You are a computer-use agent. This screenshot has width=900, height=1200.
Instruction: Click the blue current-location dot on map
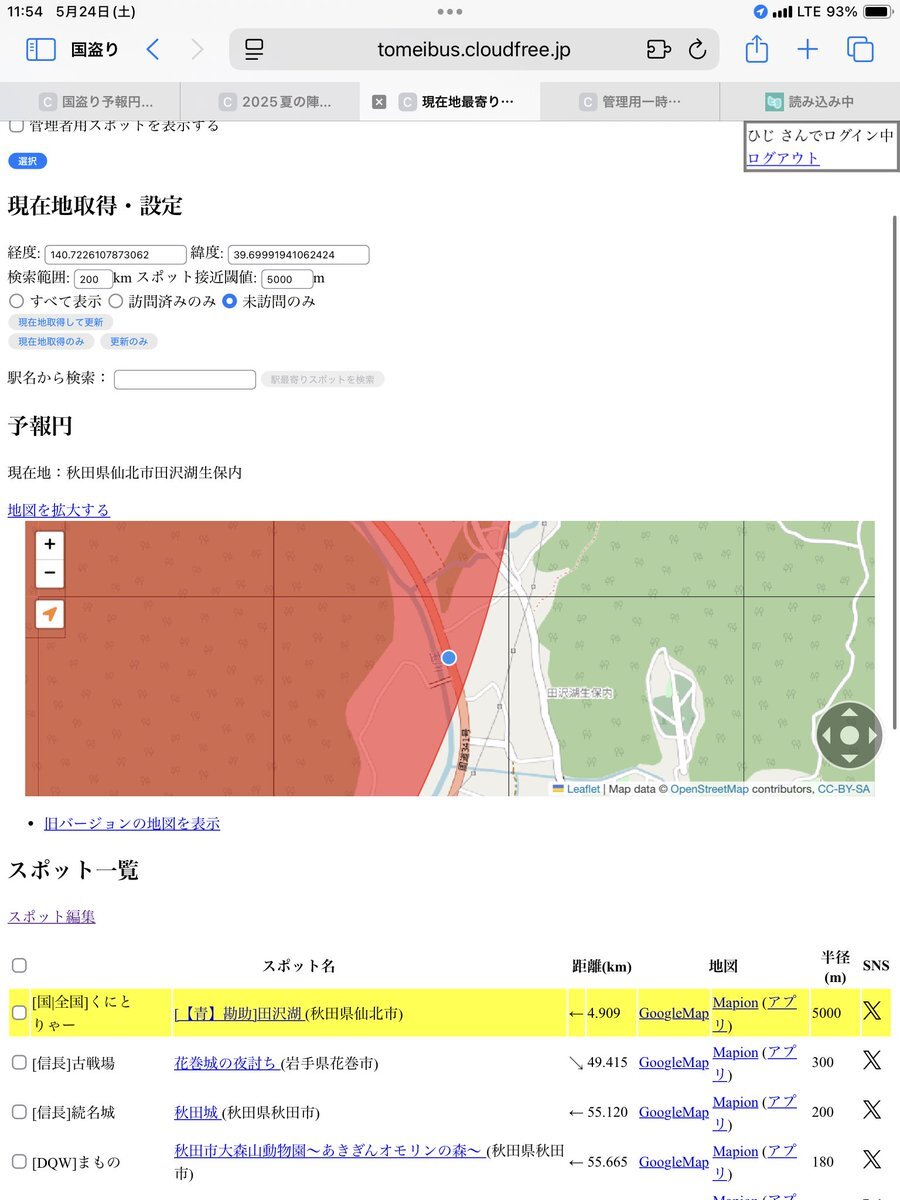coord(449,657)
